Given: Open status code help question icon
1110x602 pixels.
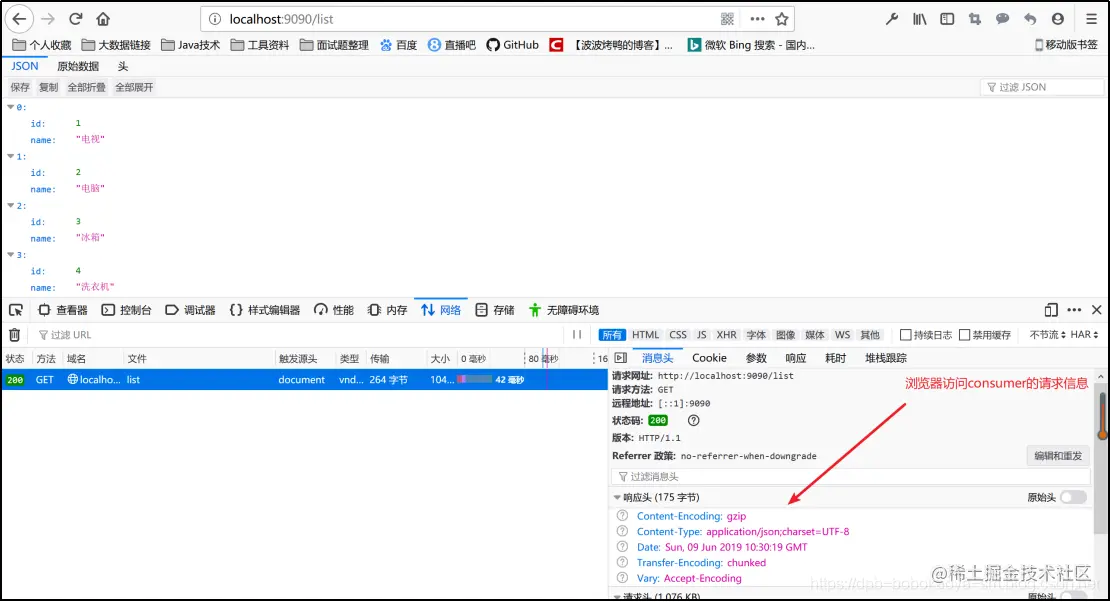Looking at the screenshot, I should pyautogui.click(x=694, y=420).
